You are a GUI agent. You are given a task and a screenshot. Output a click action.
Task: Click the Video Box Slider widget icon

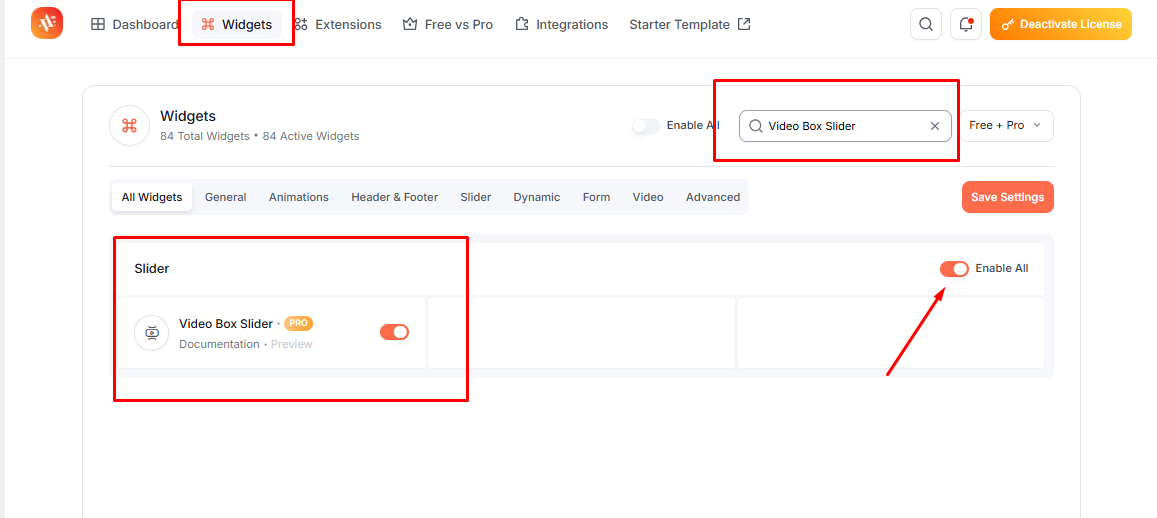pos(152,333)
